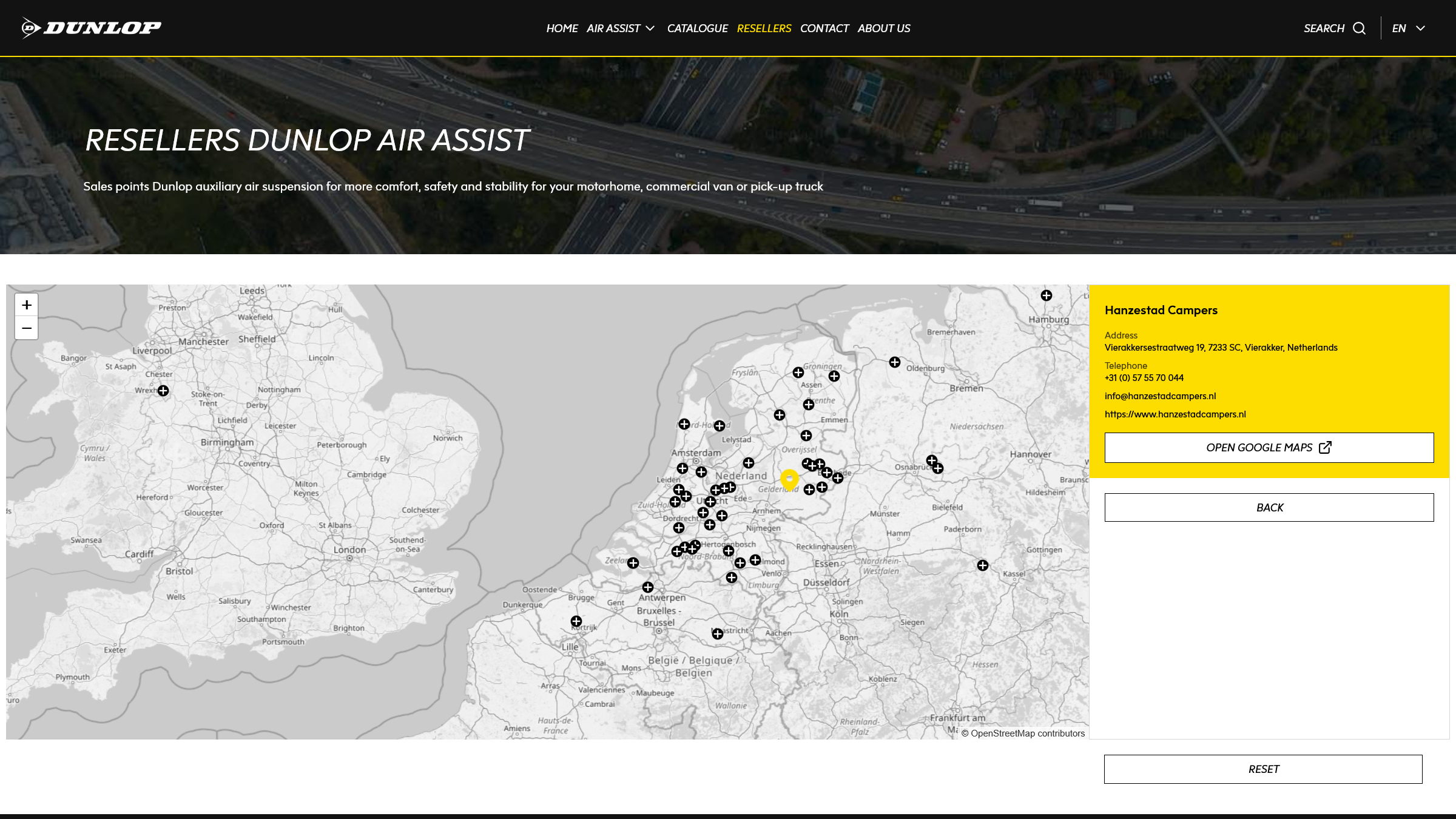Open About Us page
Viewport: 1456px width, 819px height.
click(x=883, y=29)
